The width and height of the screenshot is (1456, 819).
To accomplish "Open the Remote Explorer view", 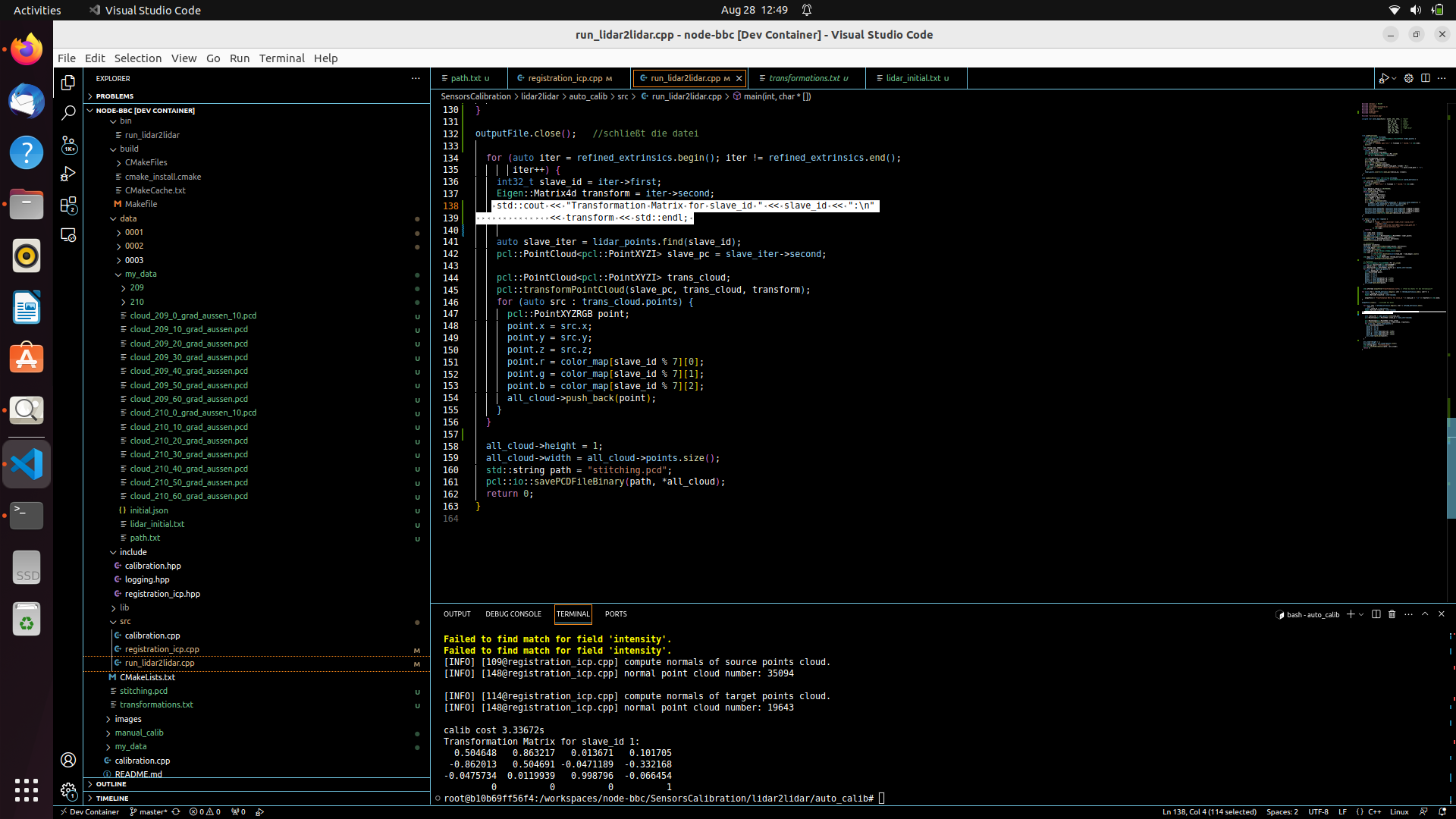I will click(x=68, y=235).
